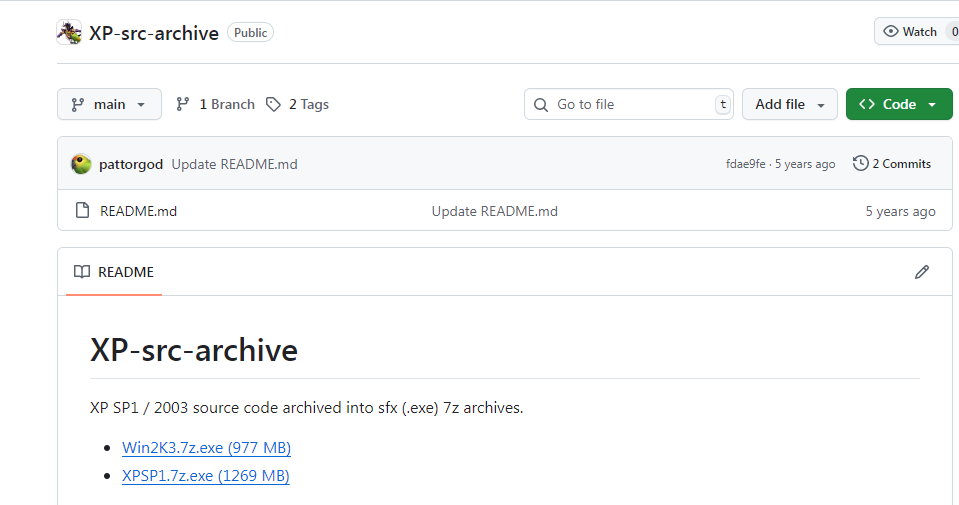This screenshot has height=505, width=959.
Task: Open the pattorgod user profile link
Action: tap(131, 164)
